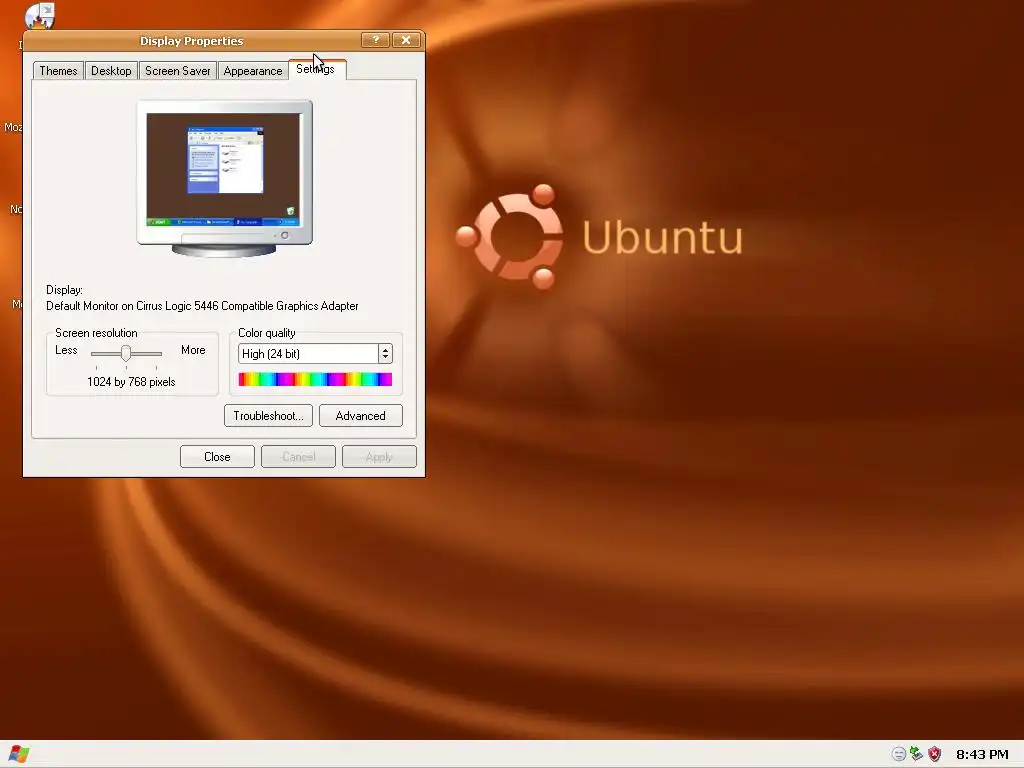Open the red security shield tray icon
The image size is (1024, 768).
[935, 754]
